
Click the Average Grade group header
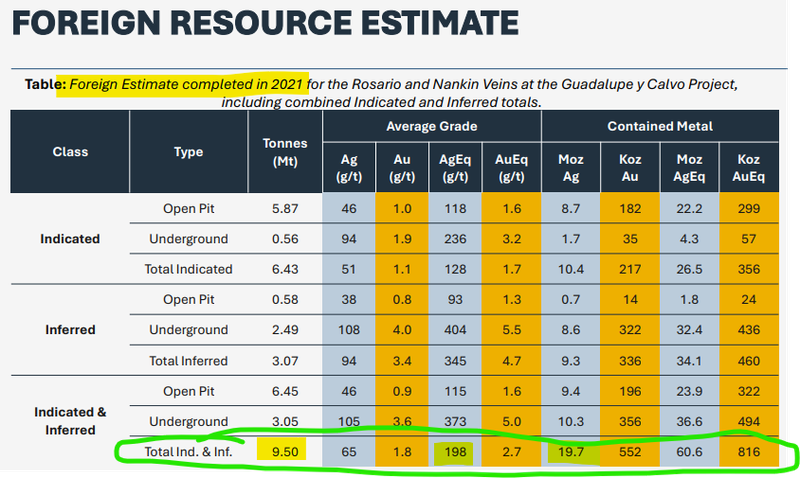(432, 126)
